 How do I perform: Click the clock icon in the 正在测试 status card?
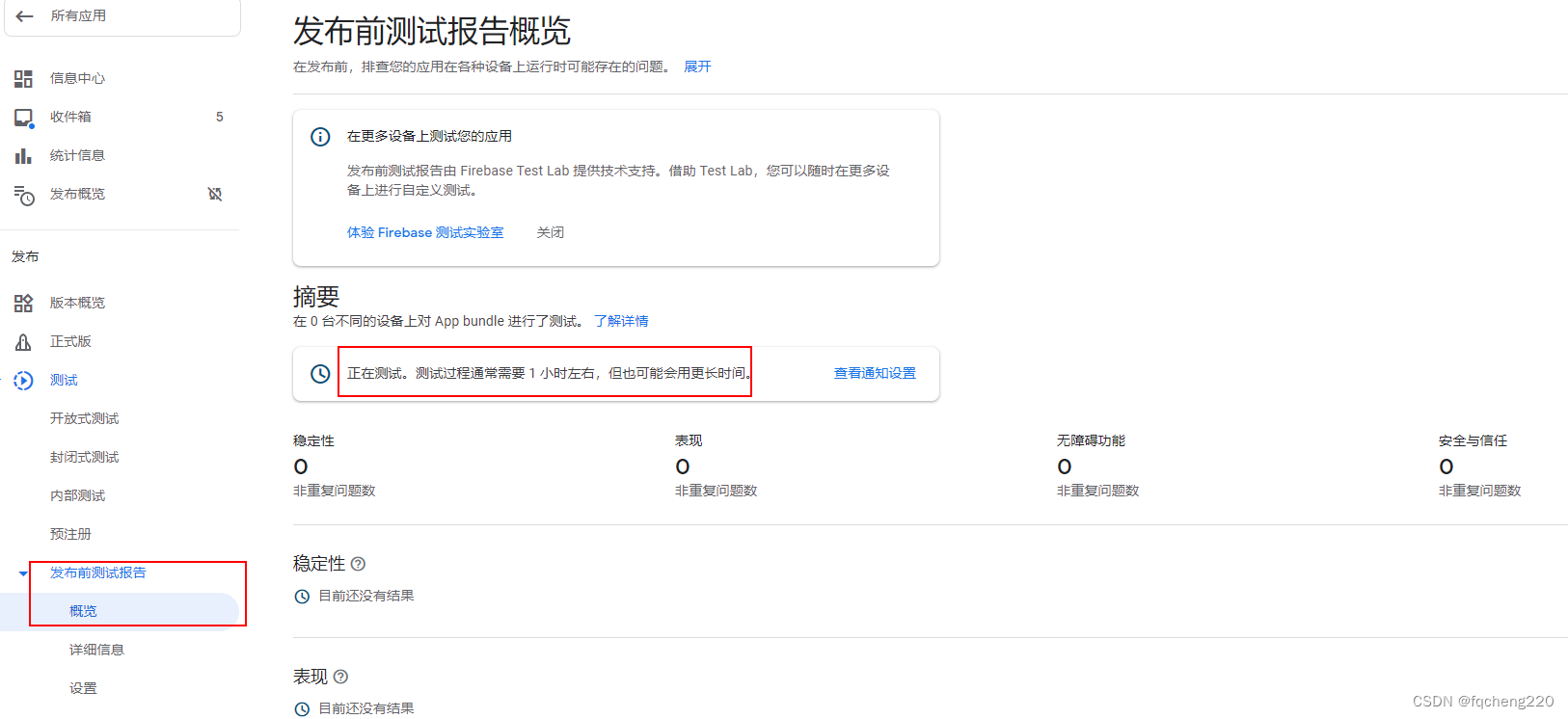[320, 374]
